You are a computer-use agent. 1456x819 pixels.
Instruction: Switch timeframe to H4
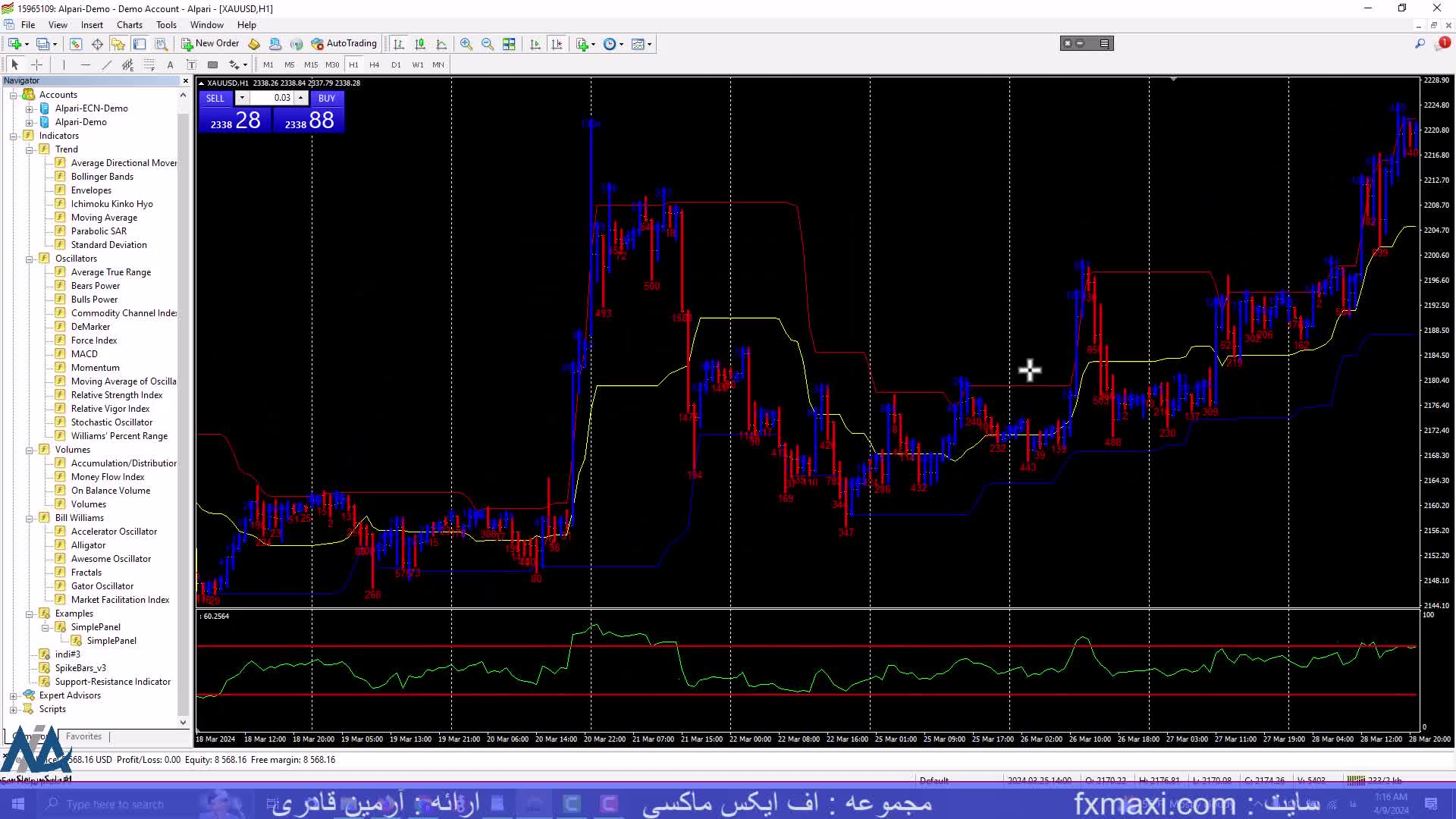pos(374,64)
